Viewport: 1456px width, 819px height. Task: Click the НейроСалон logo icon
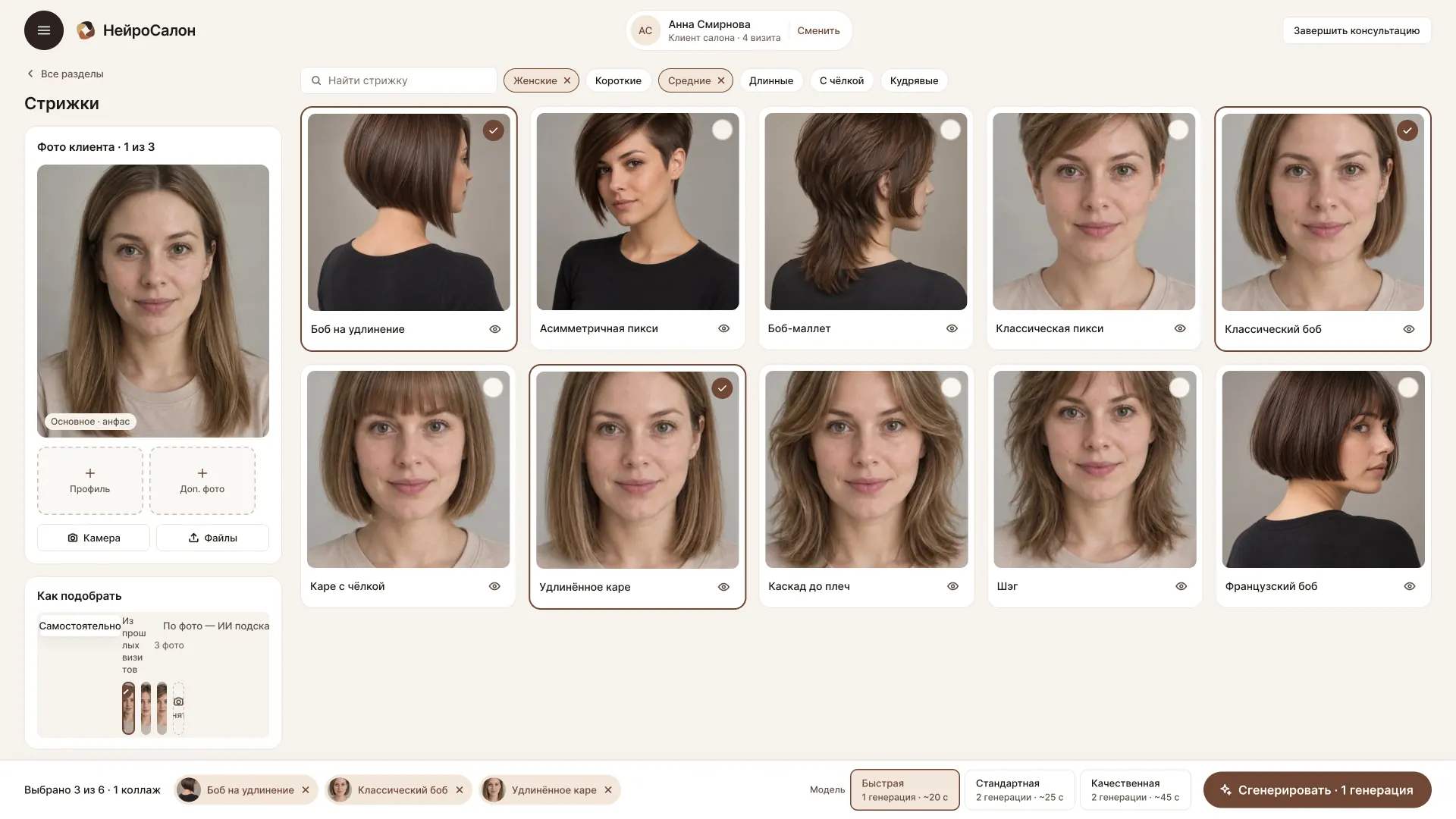86,30
